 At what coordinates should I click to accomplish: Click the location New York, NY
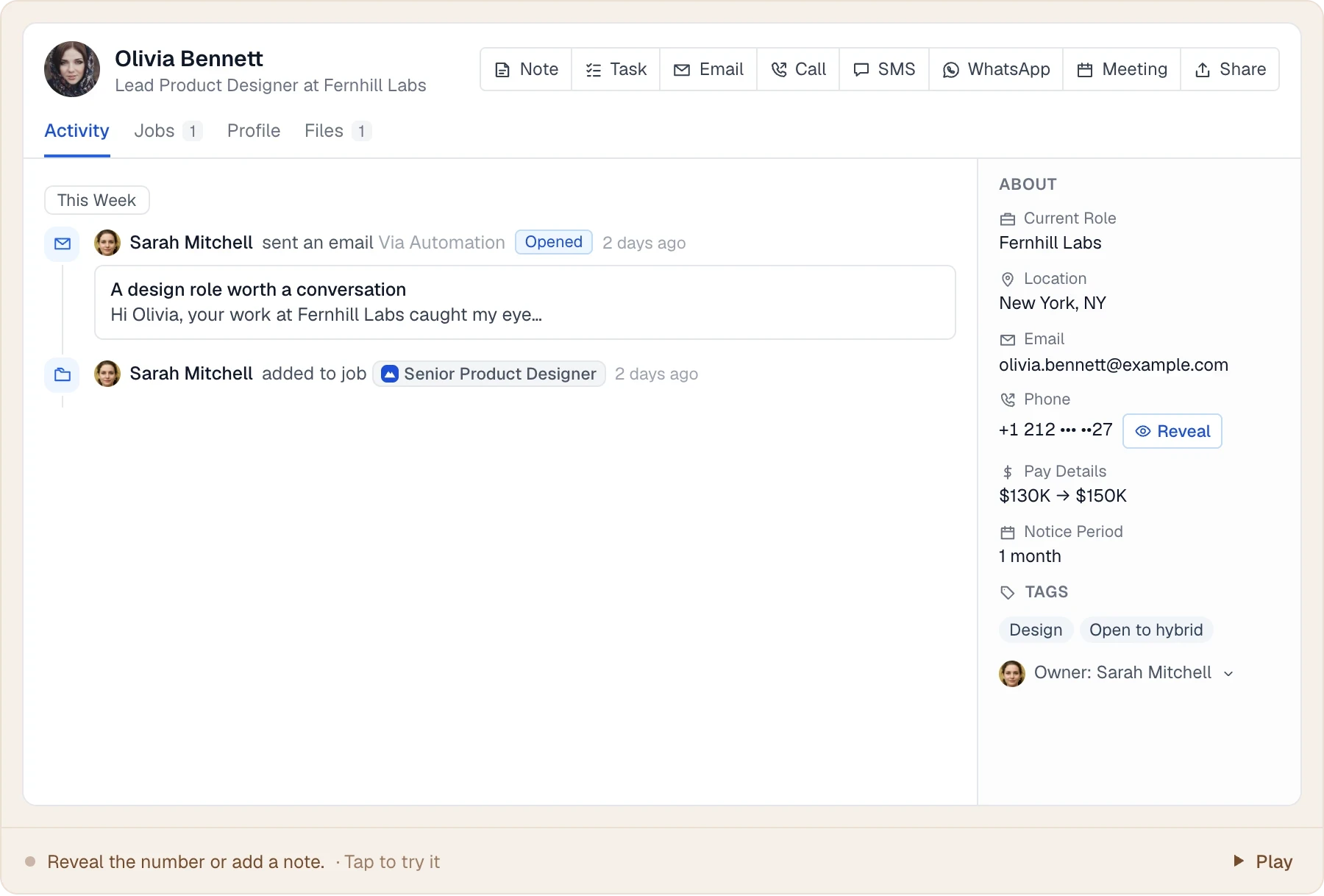click(1053, 303)
